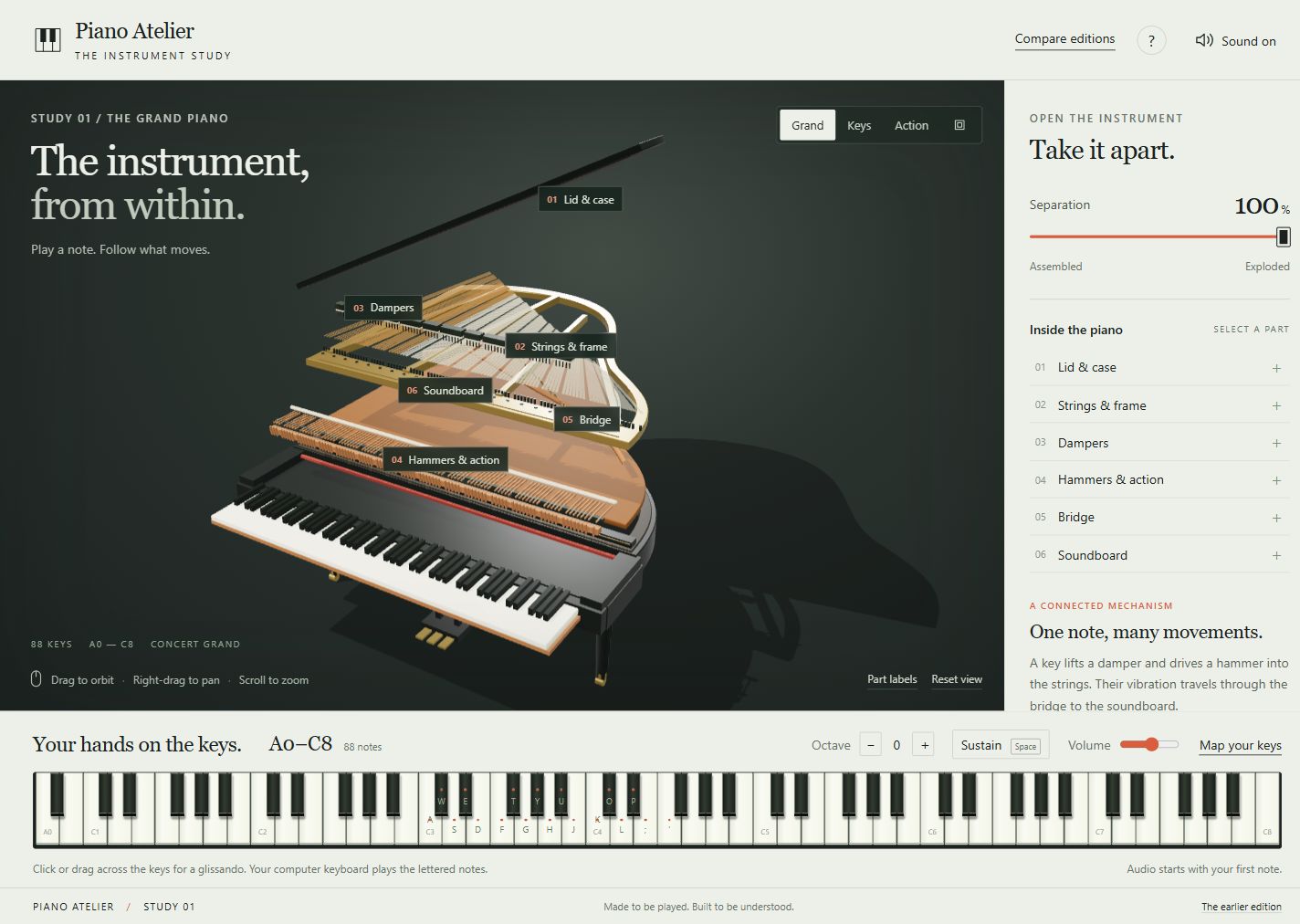Click the Piano Atelier keys logo icon
This screenshot has height=924, width=1300.
tap(47, 40)
